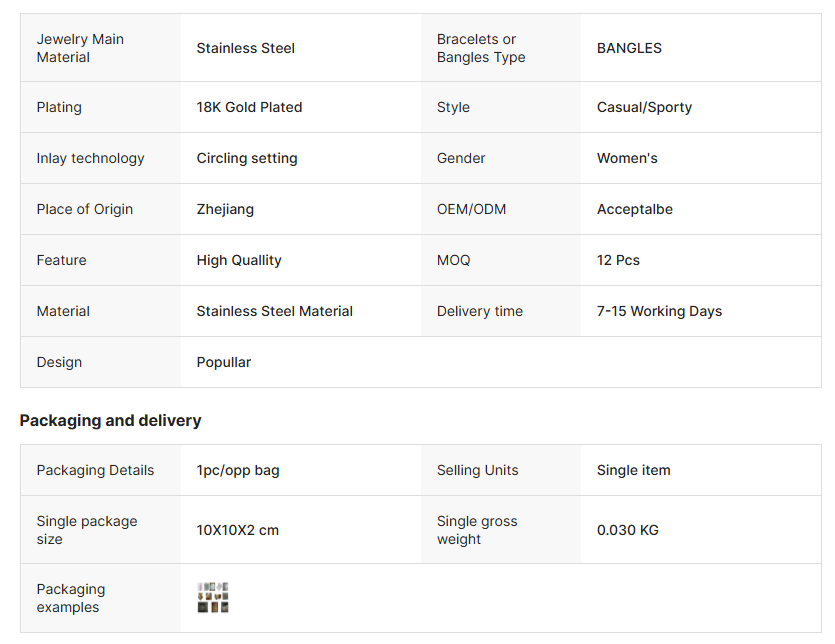
Task: Click the Women's gender value
Action: [627, 158]
